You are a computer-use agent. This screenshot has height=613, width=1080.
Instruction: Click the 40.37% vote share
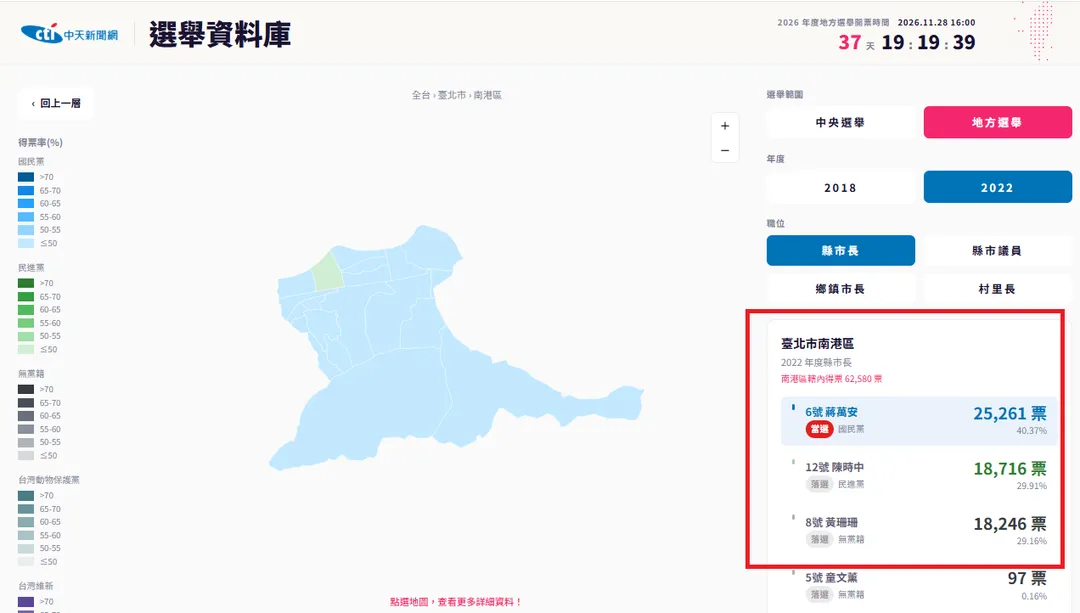pyautogui.click(x=1031, y=430)
